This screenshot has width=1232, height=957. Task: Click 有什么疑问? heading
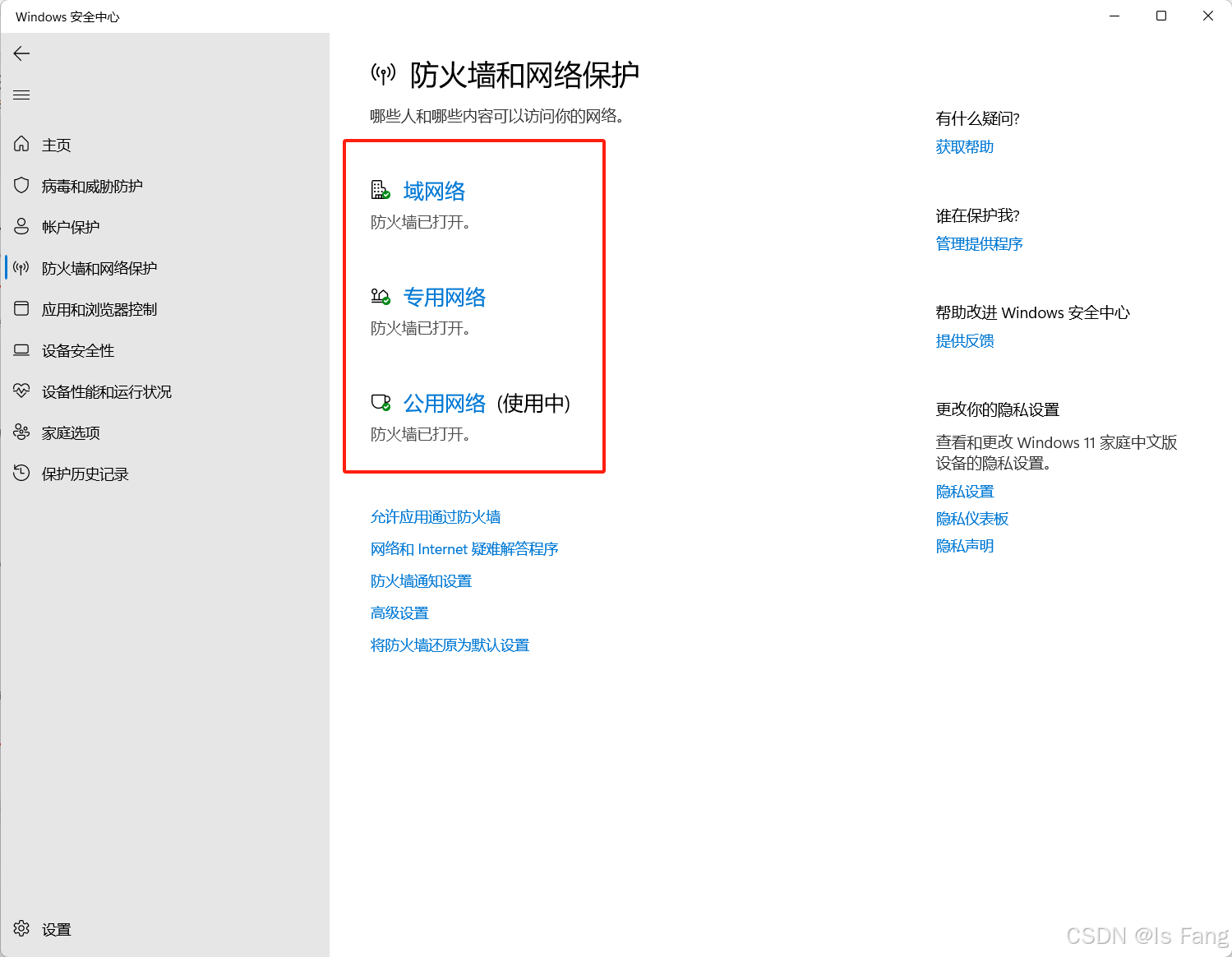tap(977, 118)
